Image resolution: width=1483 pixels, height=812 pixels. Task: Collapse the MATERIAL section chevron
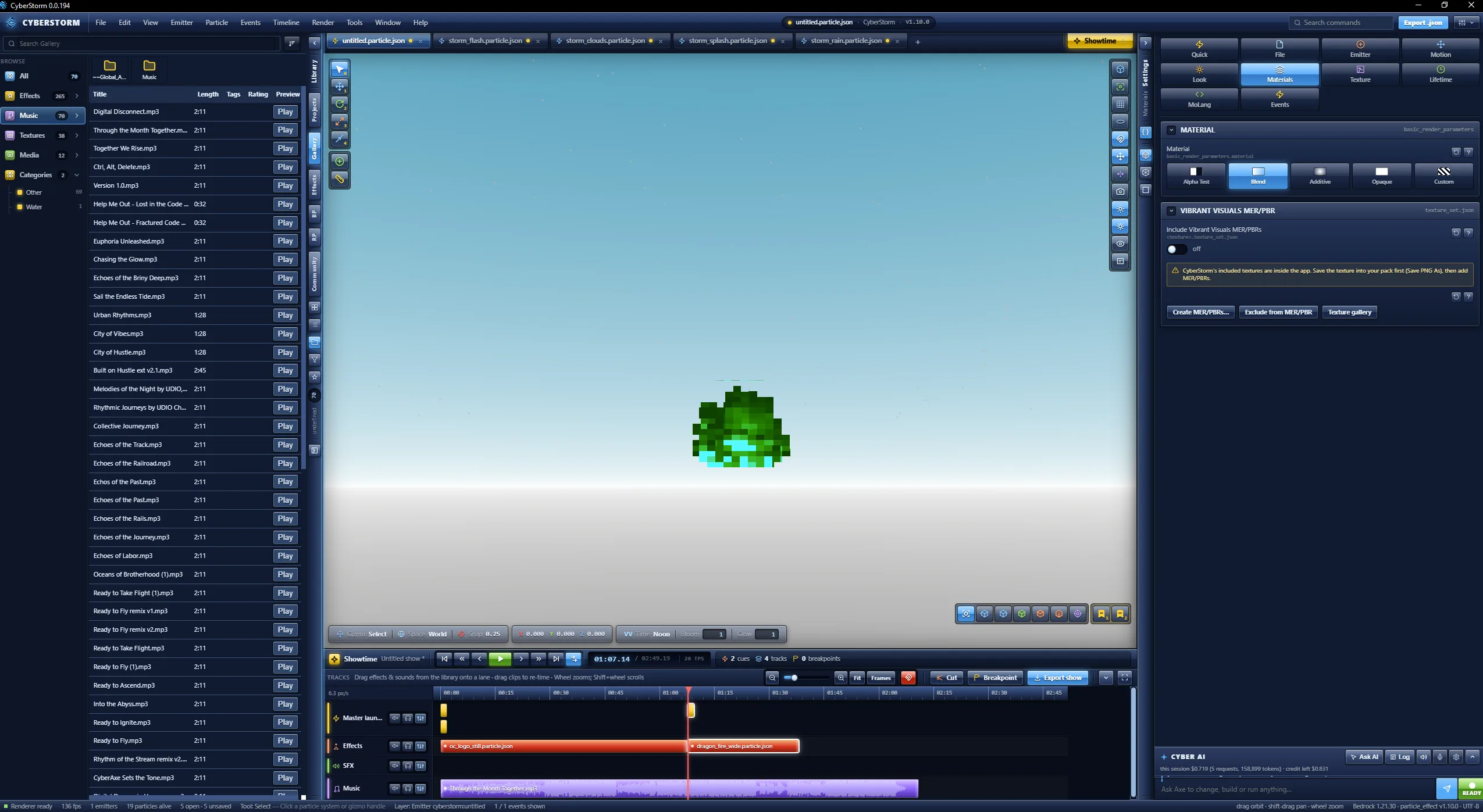pos(1171,130)
